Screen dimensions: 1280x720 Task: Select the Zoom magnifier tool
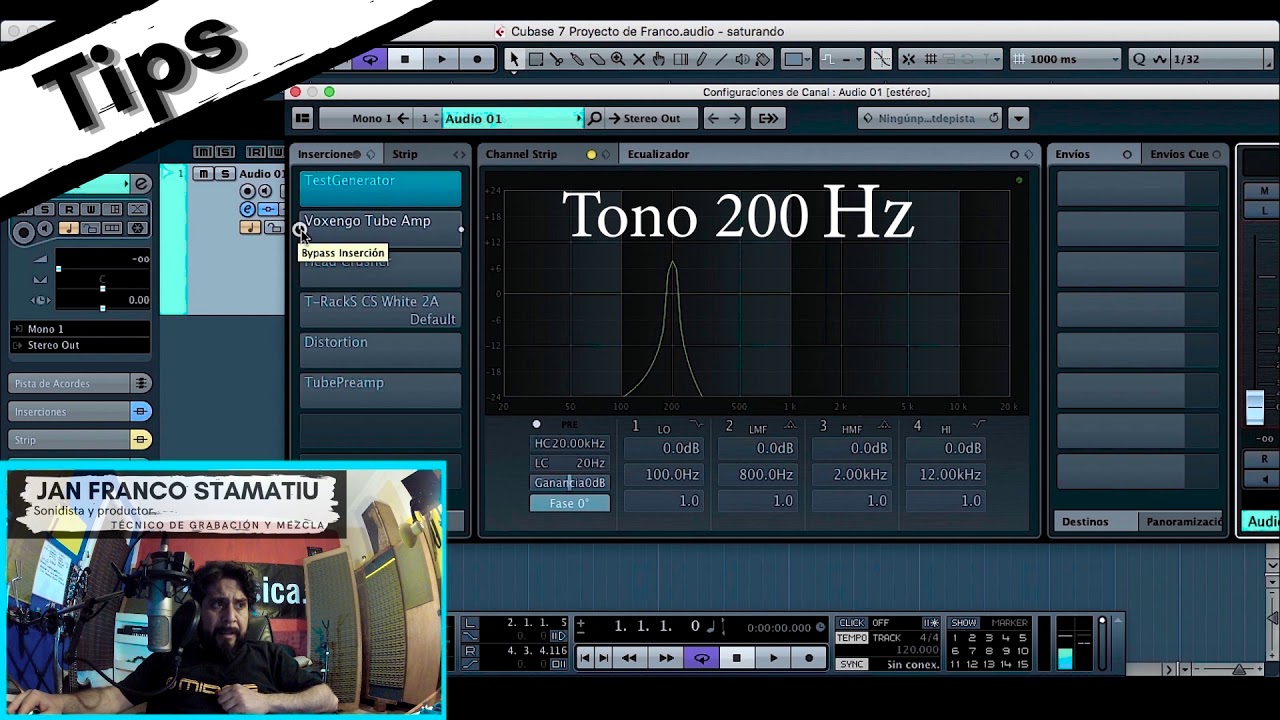point(618,59)
